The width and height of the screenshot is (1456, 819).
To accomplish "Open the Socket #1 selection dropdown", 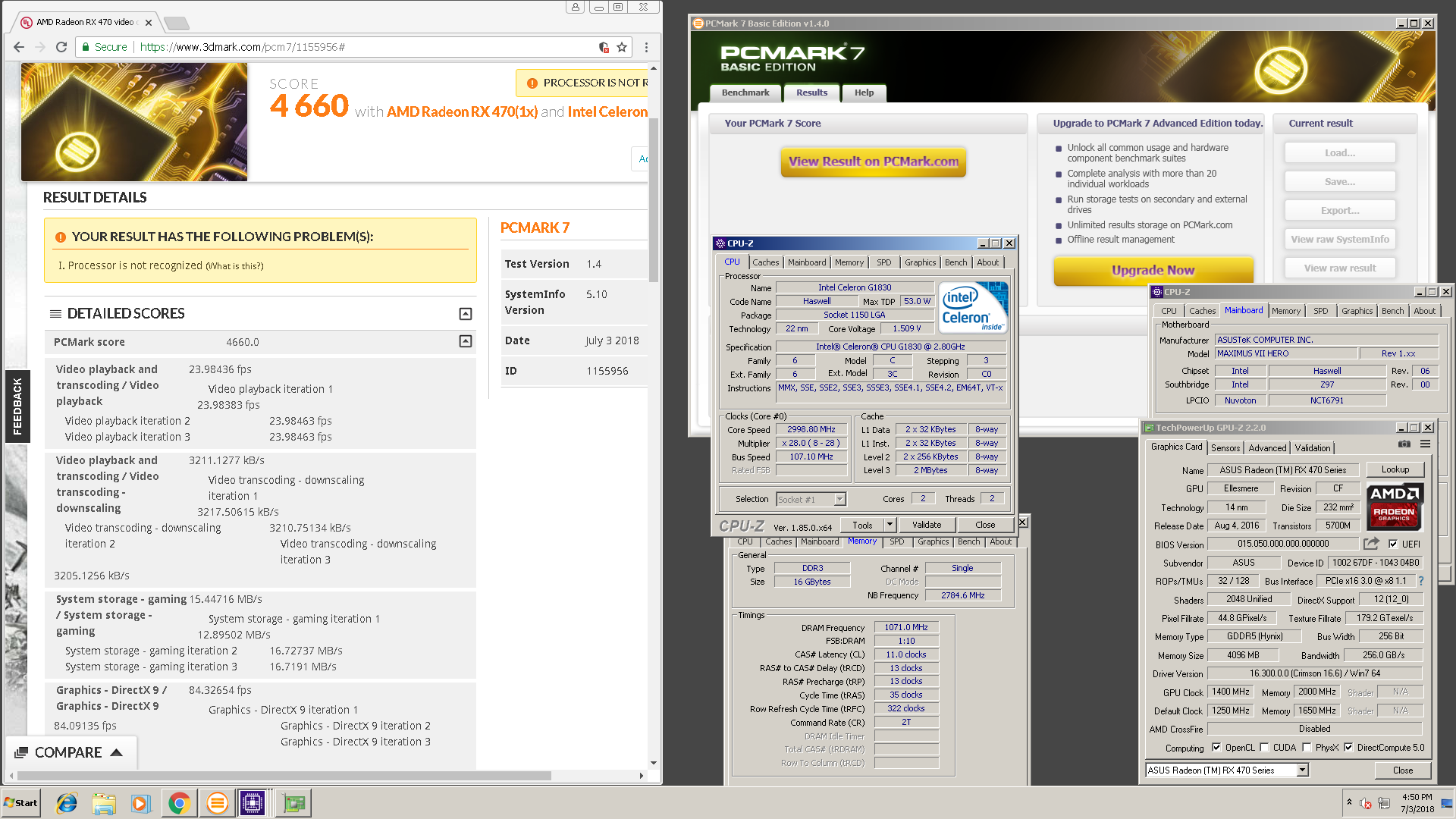I will [x=839, y=499].
